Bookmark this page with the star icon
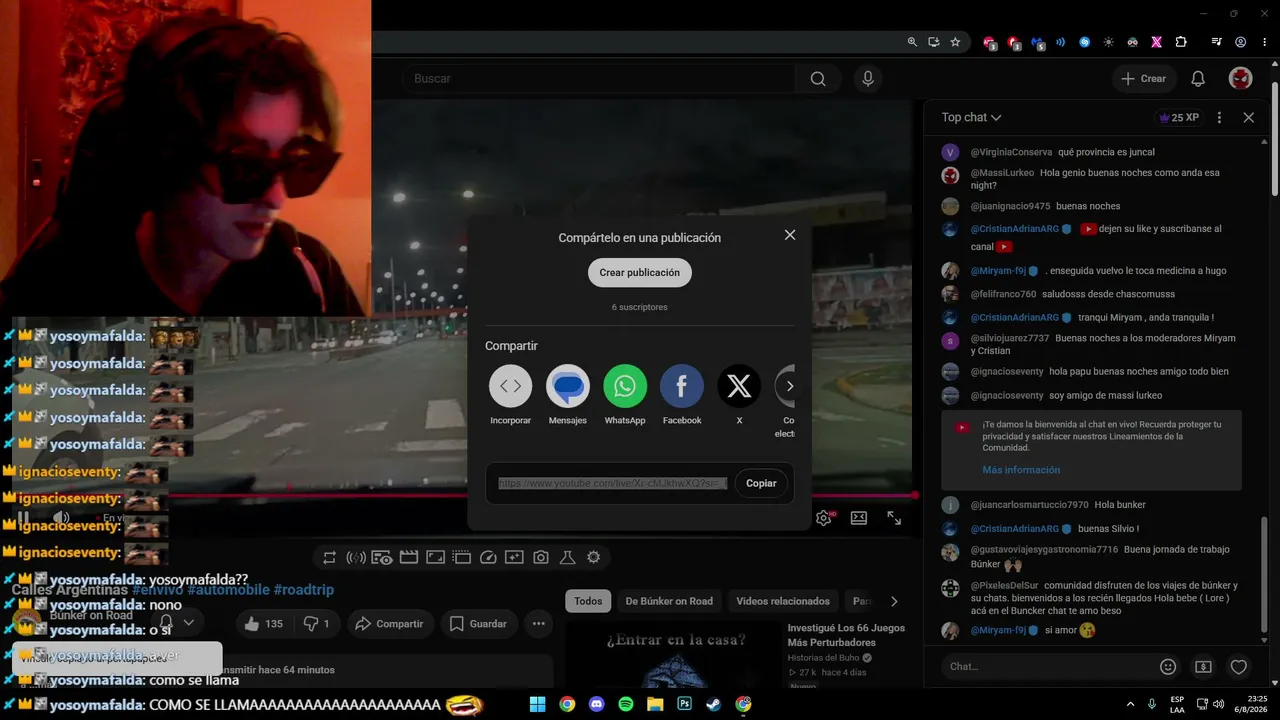This screenshot has width=1280, height=720. tap(955, 42)
